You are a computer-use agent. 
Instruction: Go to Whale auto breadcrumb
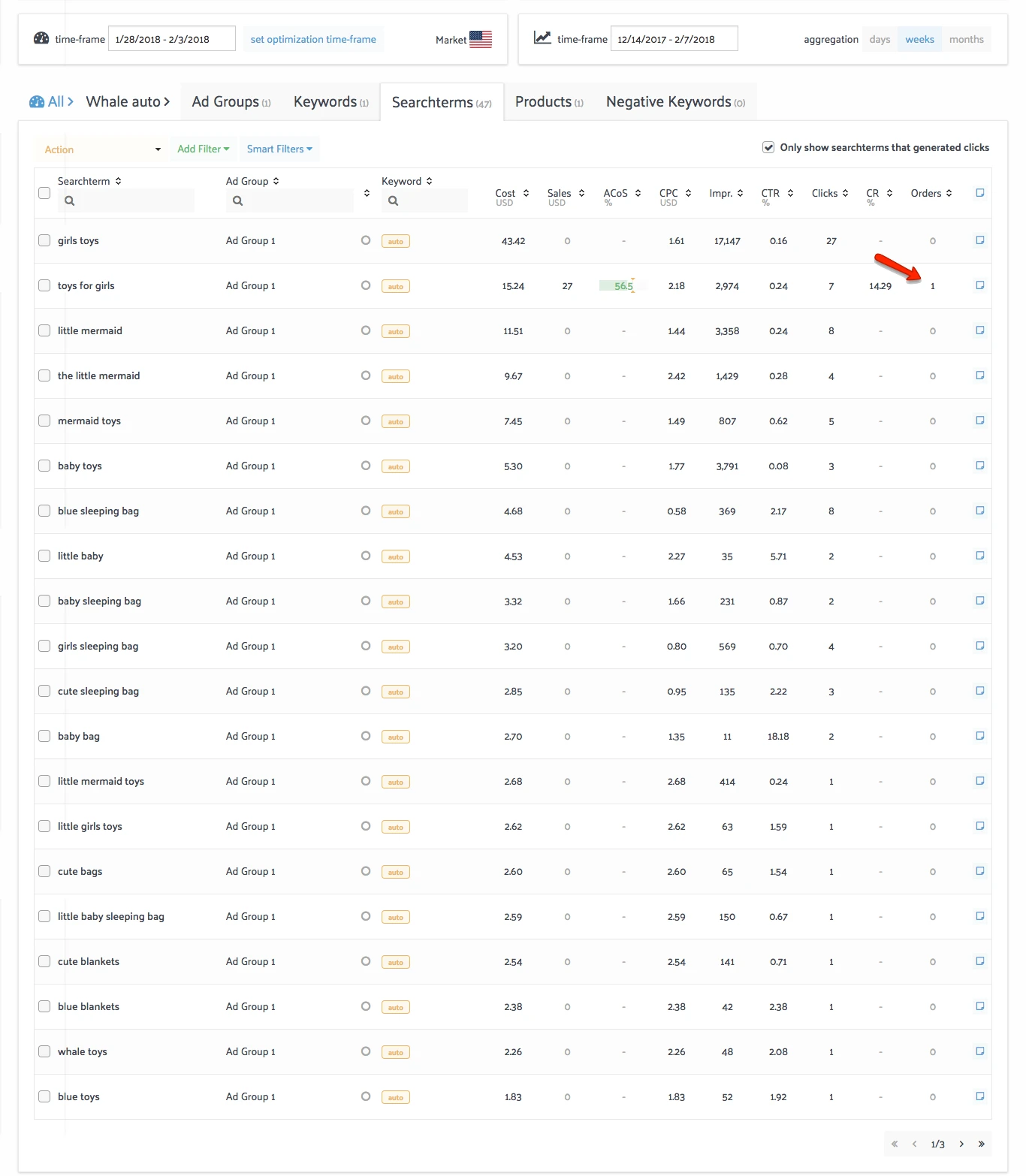point(128,101)
